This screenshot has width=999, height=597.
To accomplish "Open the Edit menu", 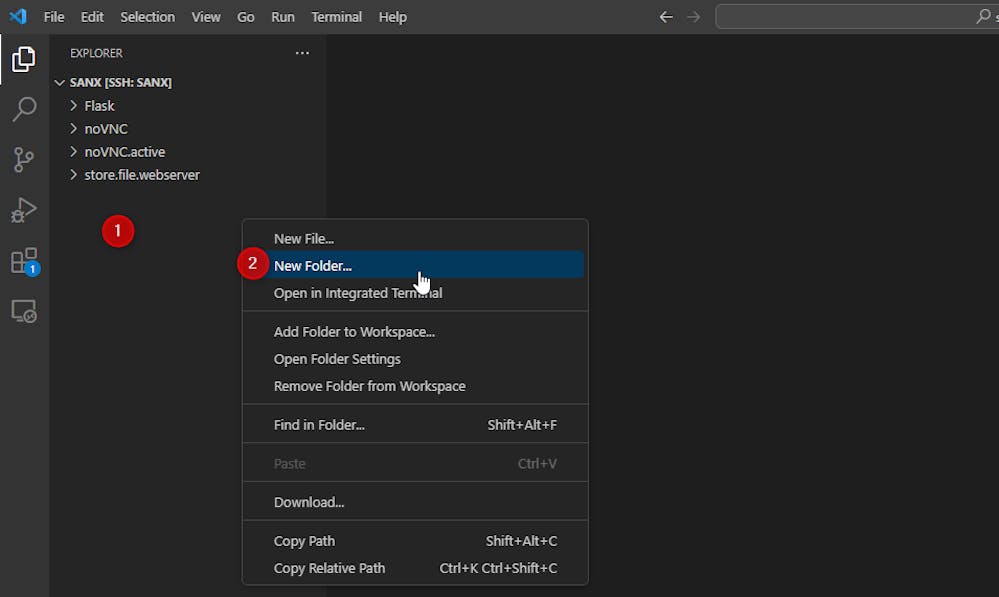I will [92, 17].
